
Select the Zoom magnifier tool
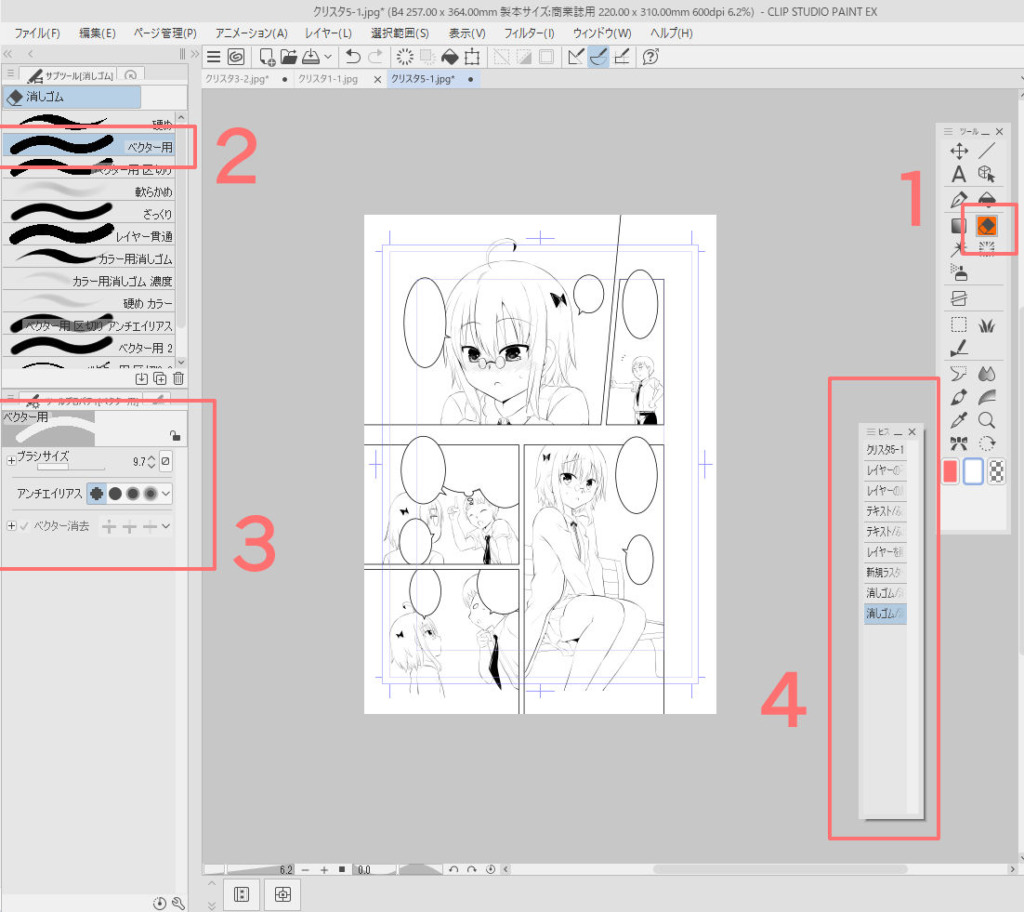coord(986,420)
